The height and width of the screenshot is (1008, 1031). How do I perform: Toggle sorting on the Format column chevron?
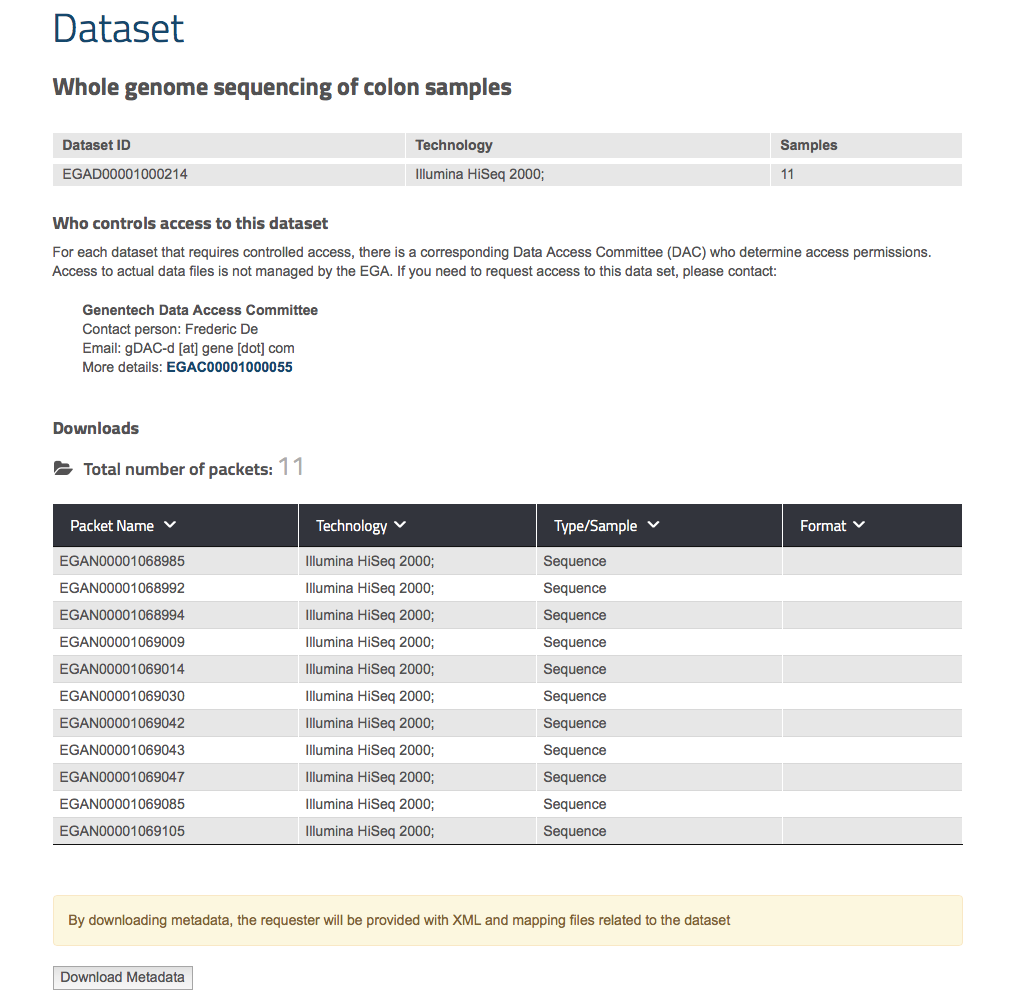click(859, 525)
